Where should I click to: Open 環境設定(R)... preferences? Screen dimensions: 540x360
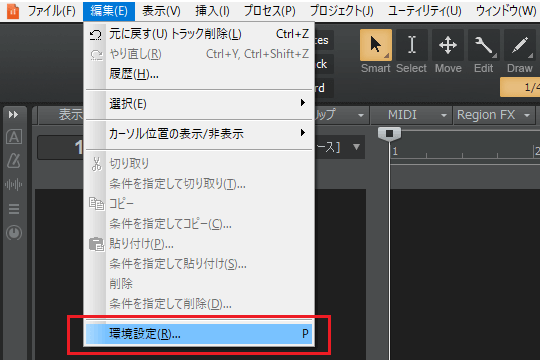(199, 333)
